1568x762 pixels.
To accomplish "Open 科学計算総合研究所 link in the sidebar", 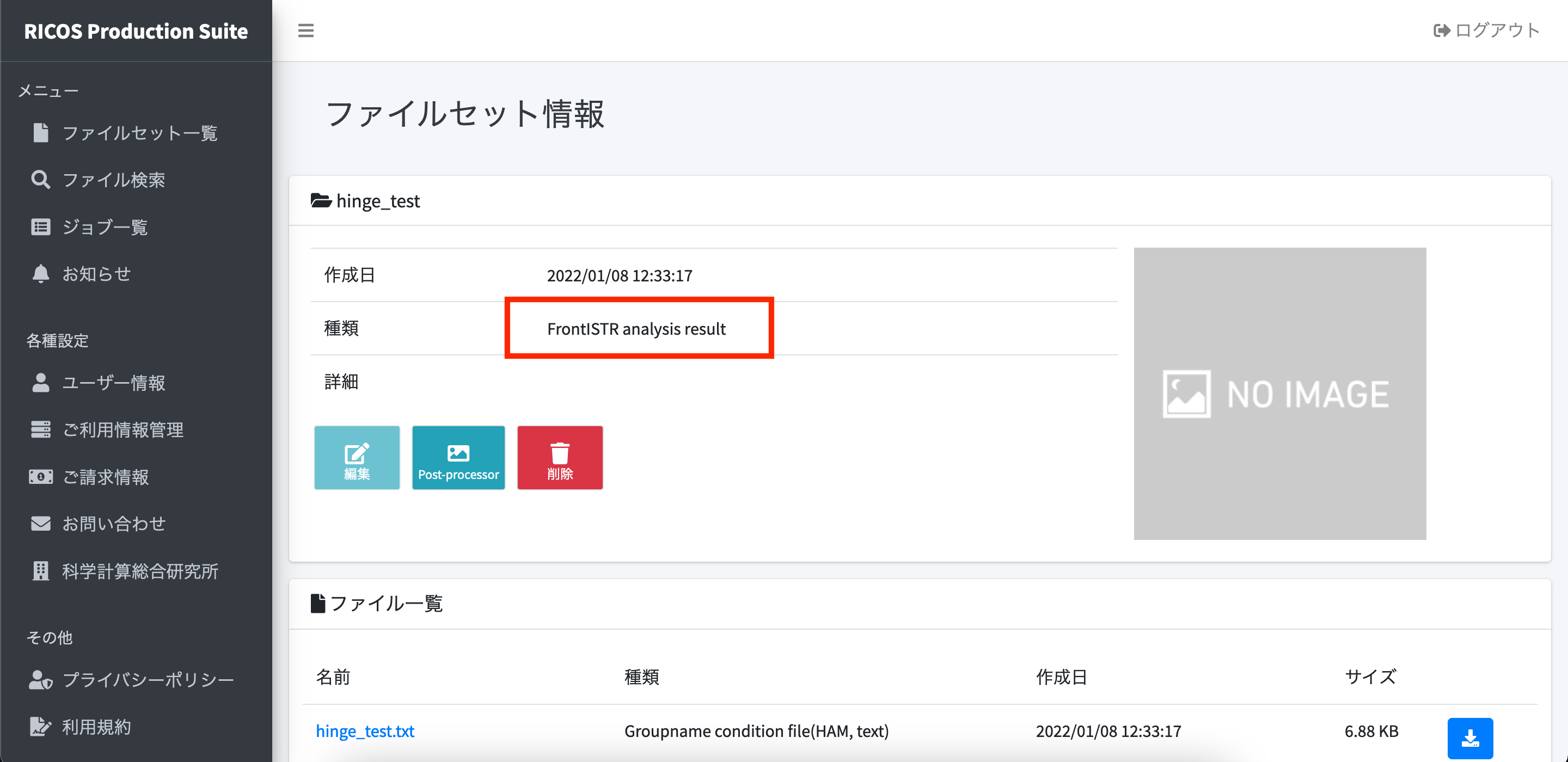I will (x=139, y=571).
